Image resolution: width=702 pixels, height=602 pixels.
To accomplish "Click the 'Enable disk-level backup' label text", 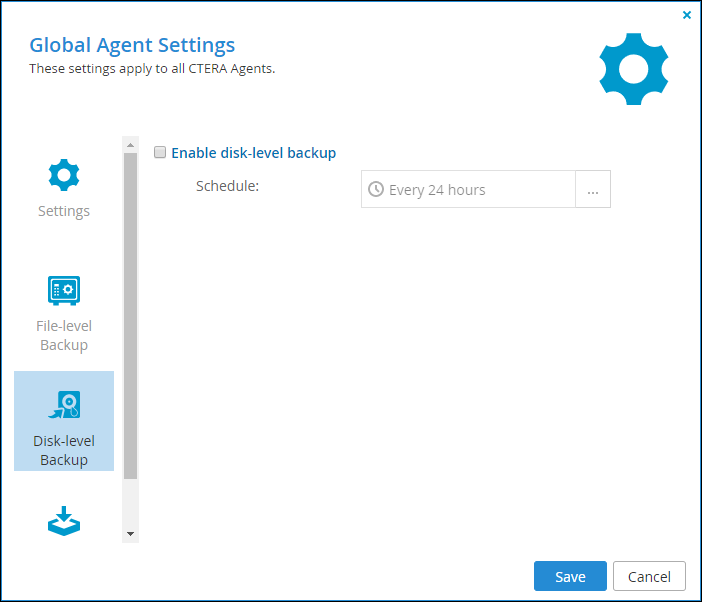I will (x=253, y=153).
